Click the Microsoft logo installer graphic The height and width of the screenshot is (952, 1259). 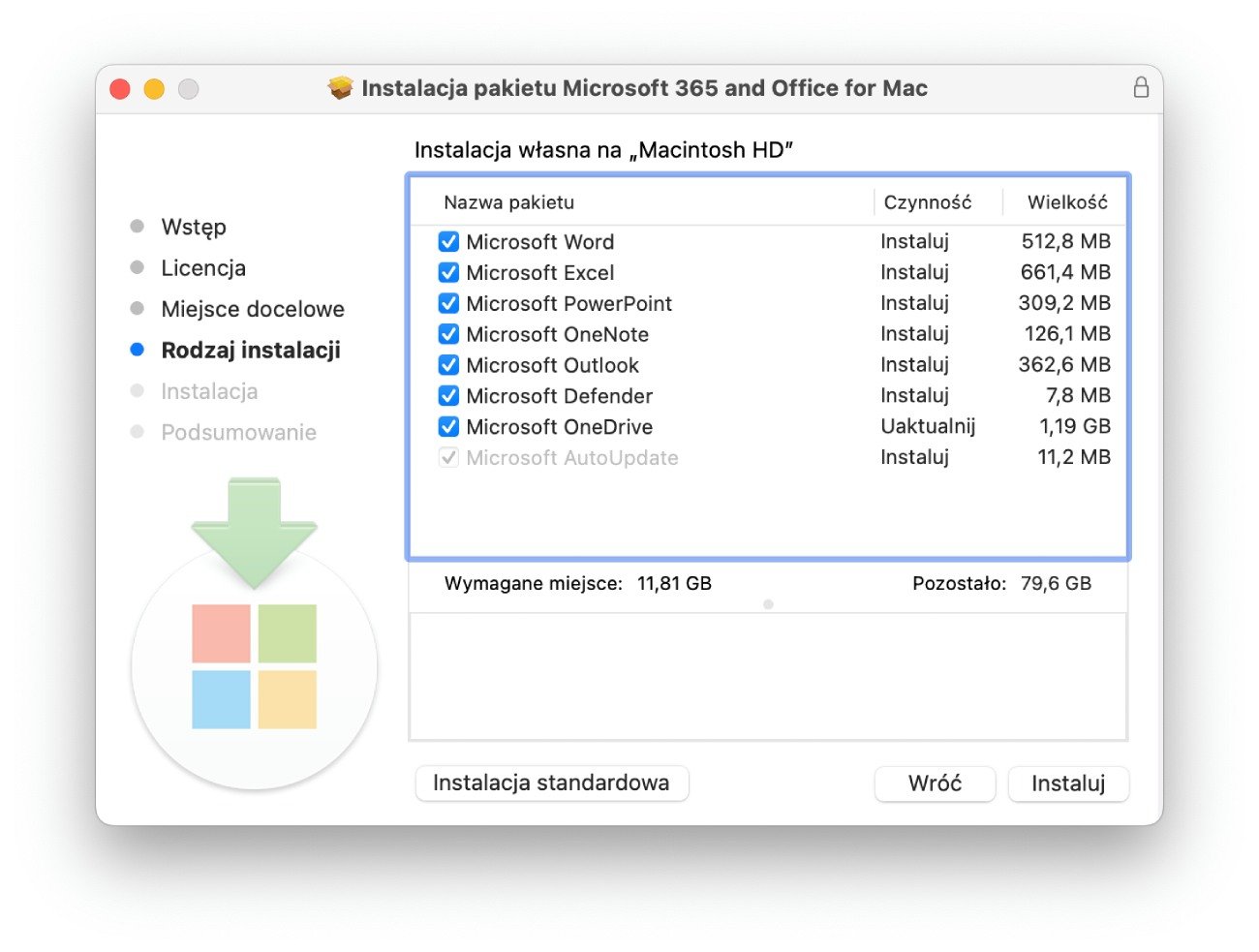(x=254, y=667)
